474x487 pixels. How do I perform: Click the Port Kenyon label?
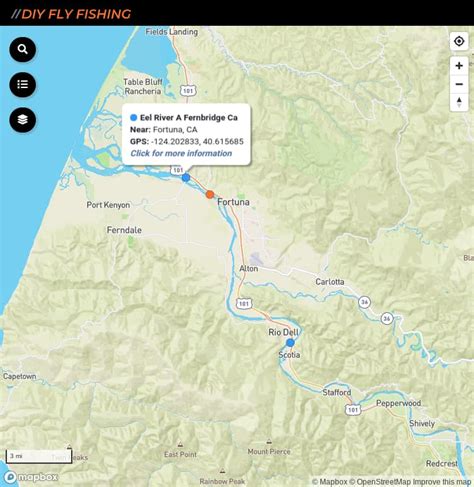[x=108, y=205]
